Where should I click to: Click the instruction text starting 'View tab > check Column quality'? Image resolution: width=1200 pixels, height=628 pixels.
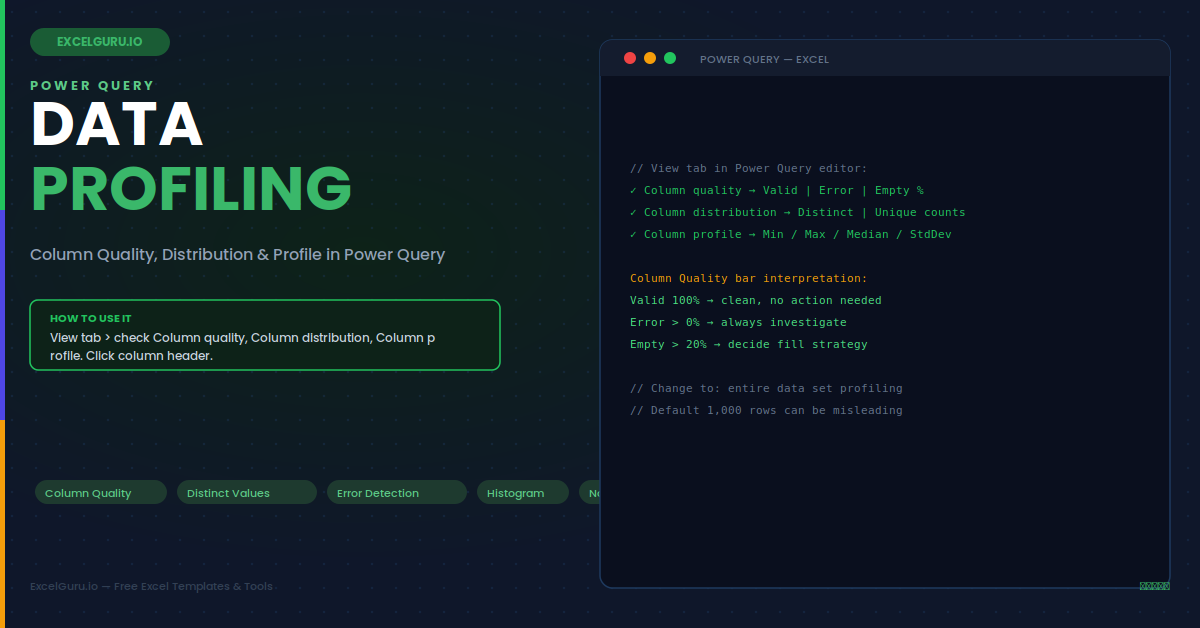tap(243, 346)
